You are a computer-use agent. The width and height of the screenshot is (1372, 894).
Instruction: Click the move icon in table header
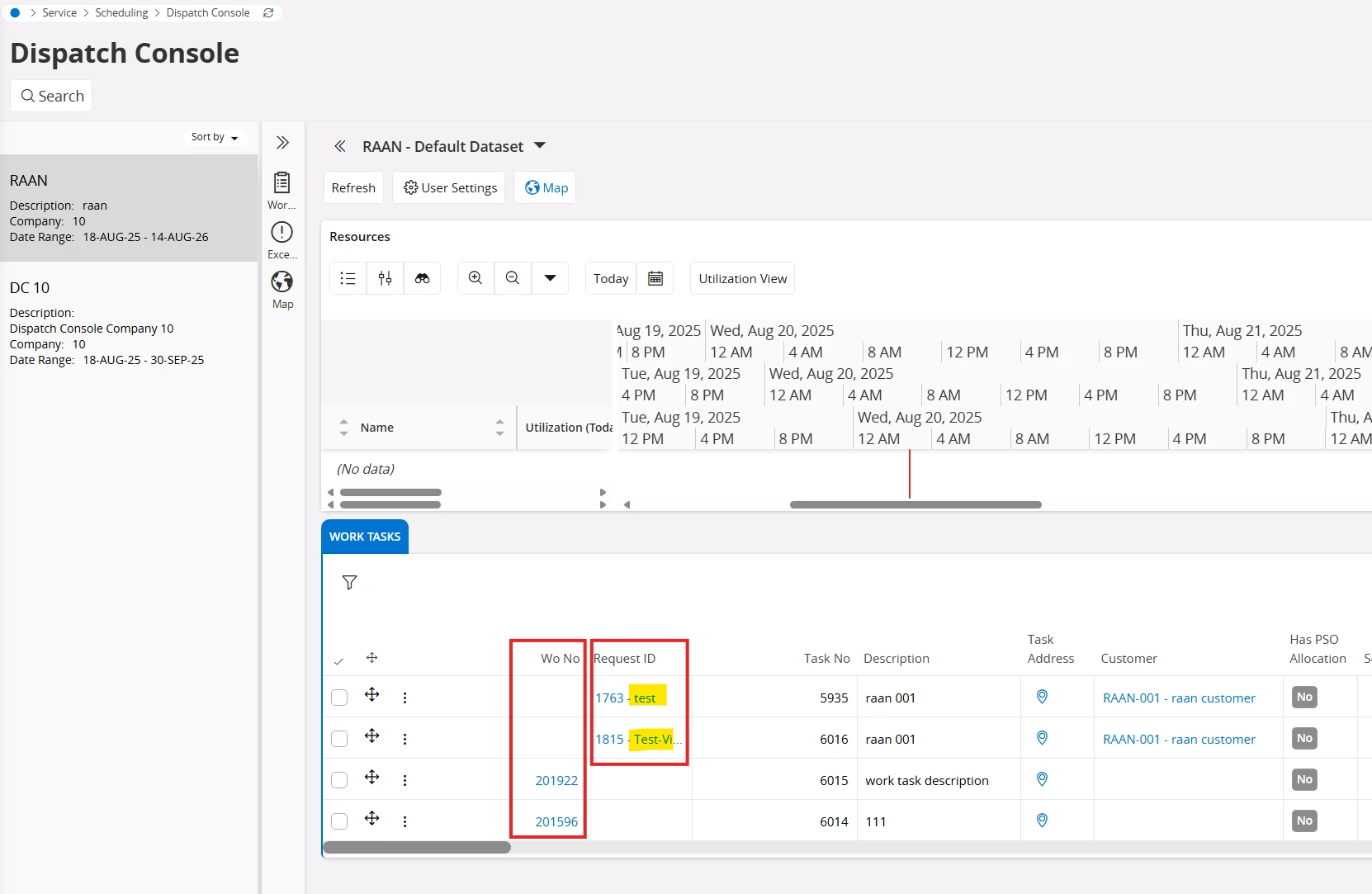(372, 658)
